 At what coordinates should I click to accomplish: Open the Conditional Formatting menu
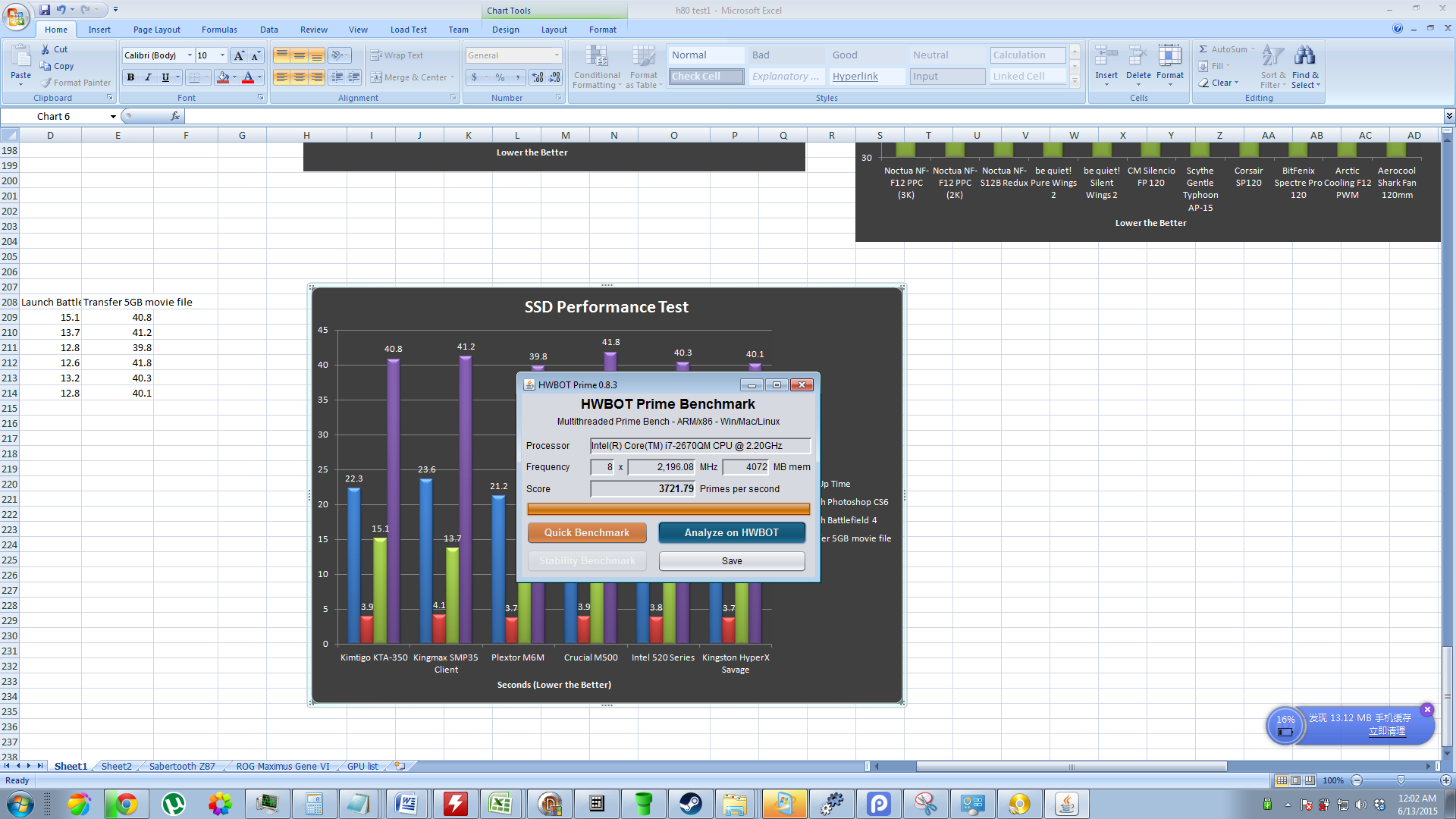pos(597,67)
